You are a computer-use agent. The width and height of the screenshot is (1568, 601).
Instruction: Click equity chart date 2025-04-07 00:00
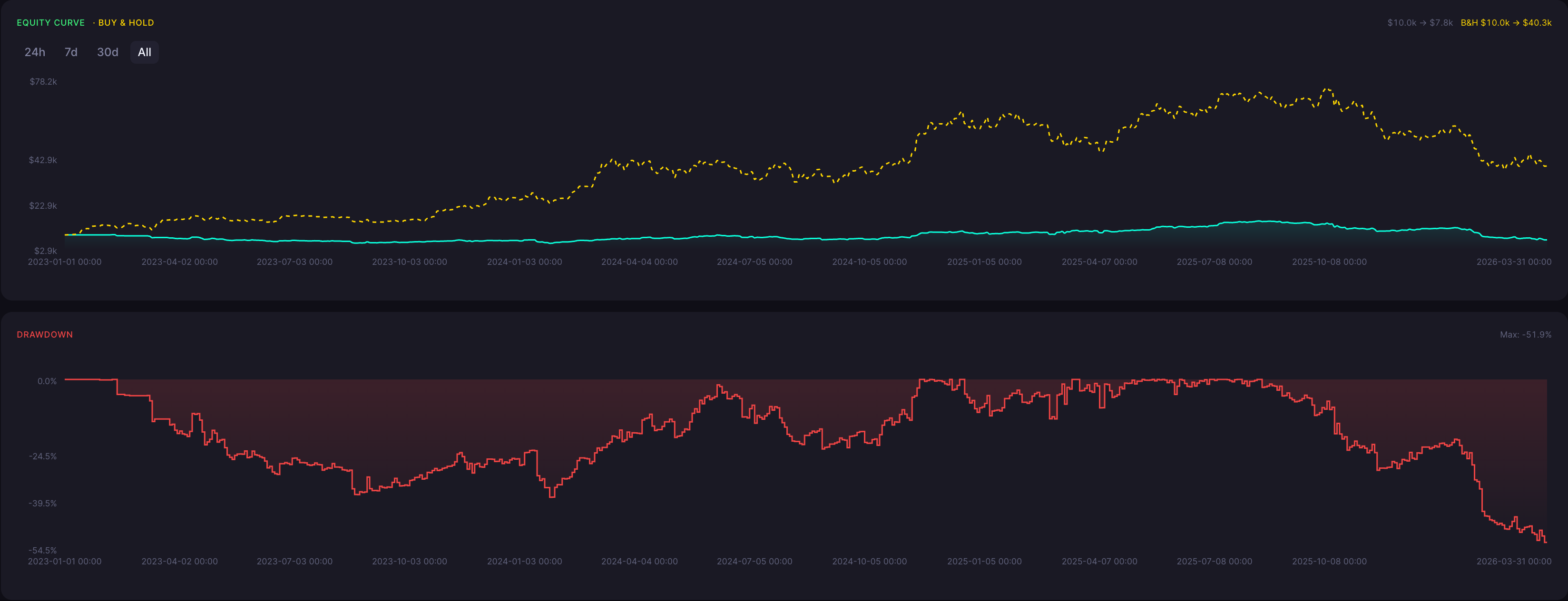click(x=1099, y=262)
